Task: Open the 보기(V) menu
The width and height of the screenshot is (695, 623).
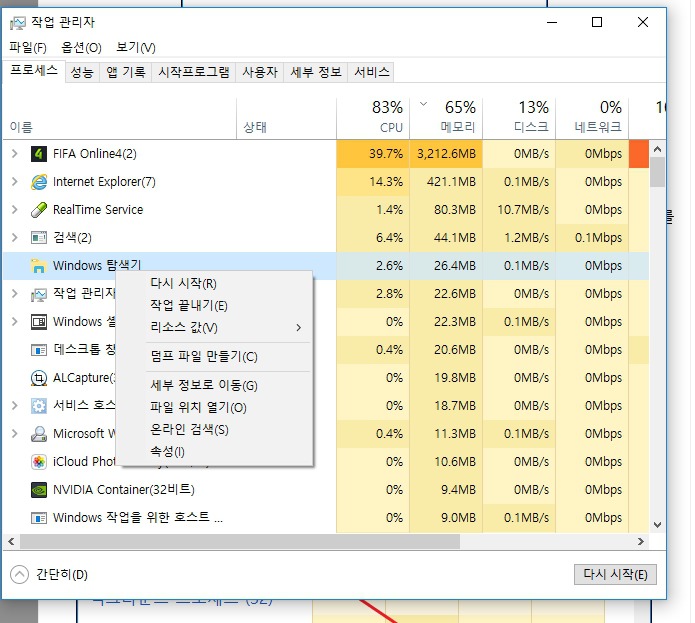Action: click(136, 47)
